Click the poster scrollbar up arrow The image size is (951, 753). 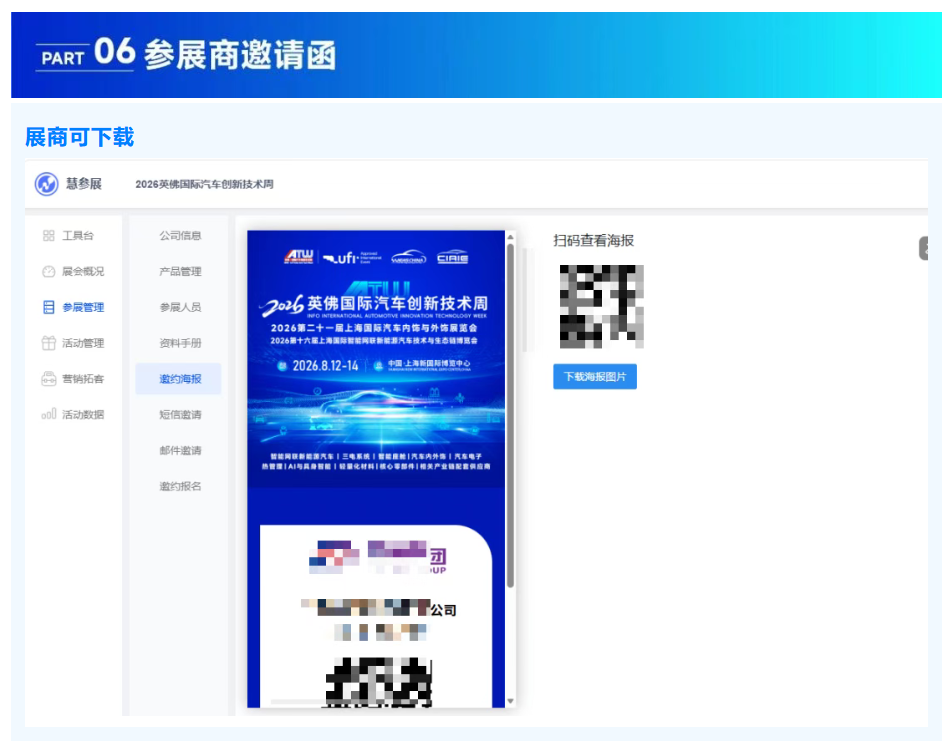[511, 237]
